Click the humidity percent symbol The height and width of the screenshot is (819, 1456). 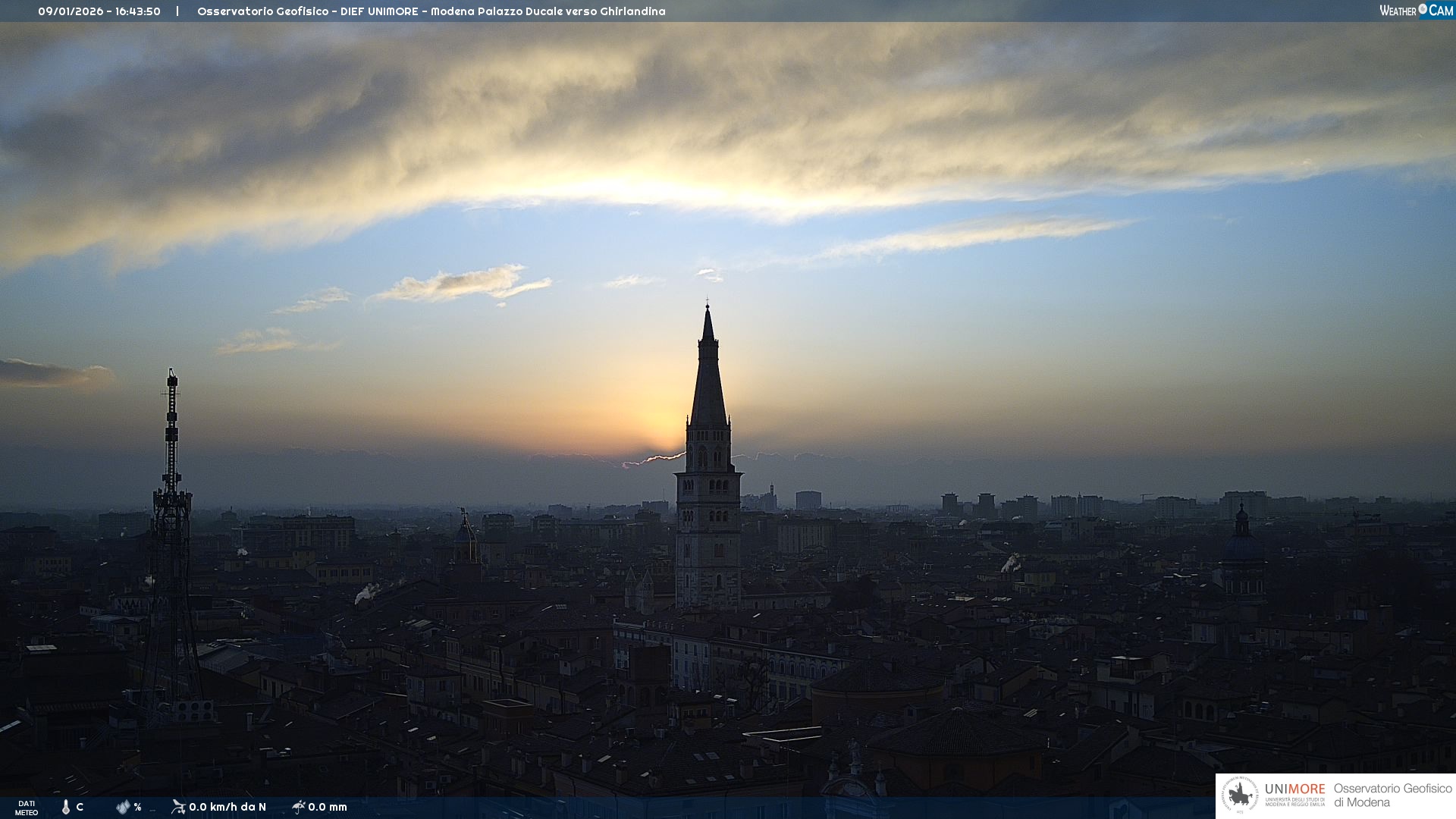pos(137,807)
